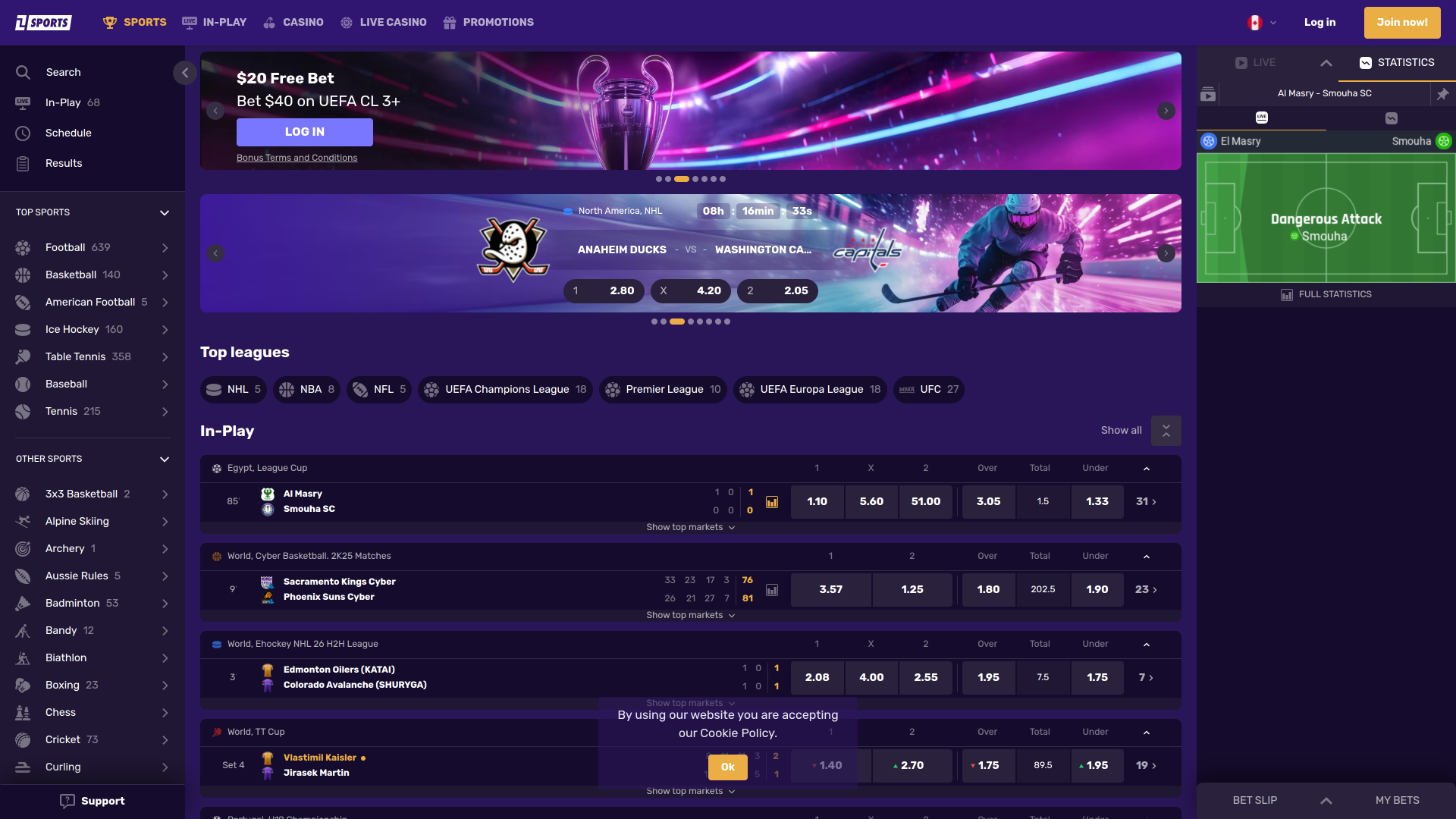This screenshot has width=1456, height=819.
Task: Open video stream icon beside match title
Action: 1208,94
